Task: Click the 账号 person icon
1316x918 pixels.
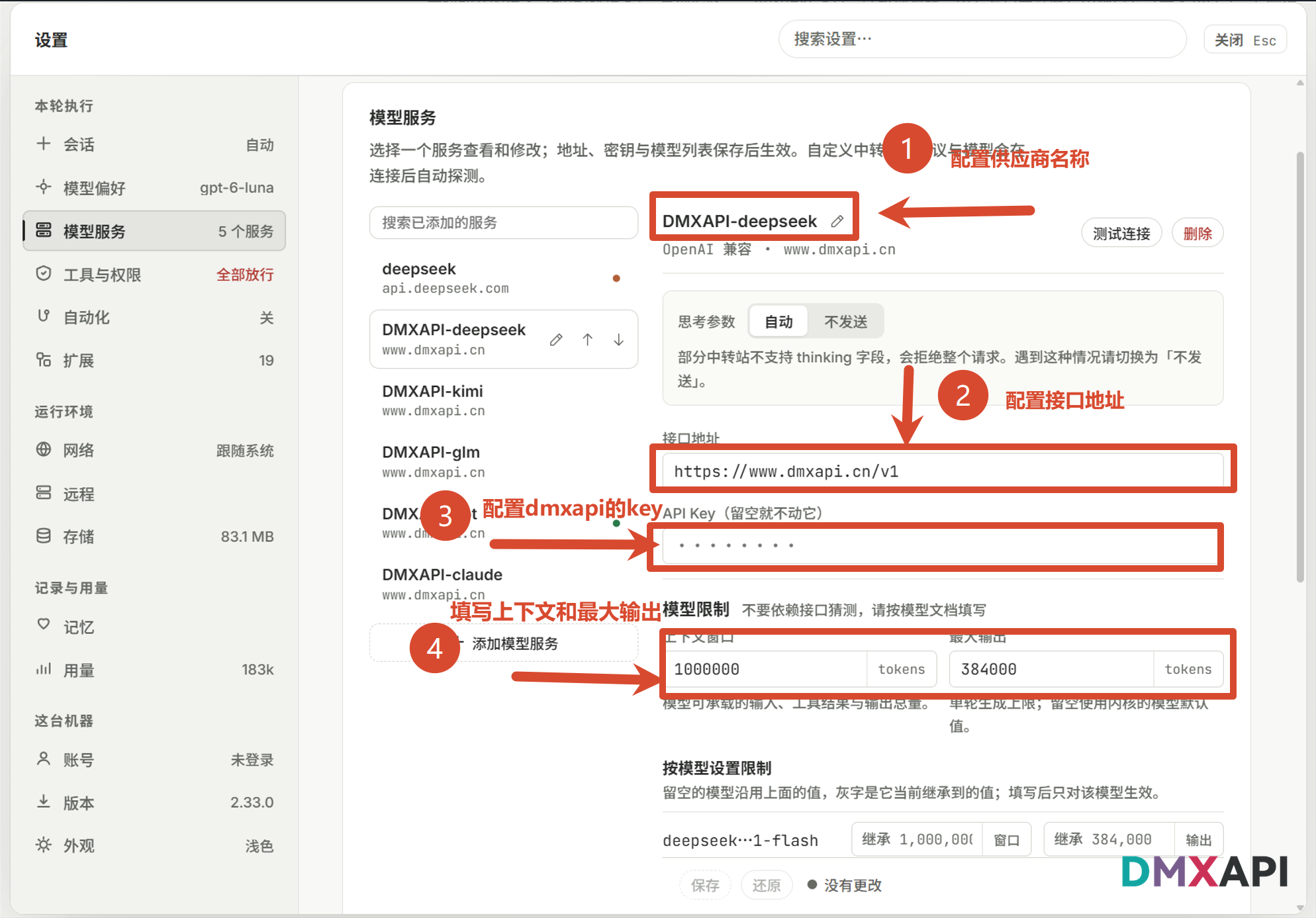Action: [x=44, y=759]
